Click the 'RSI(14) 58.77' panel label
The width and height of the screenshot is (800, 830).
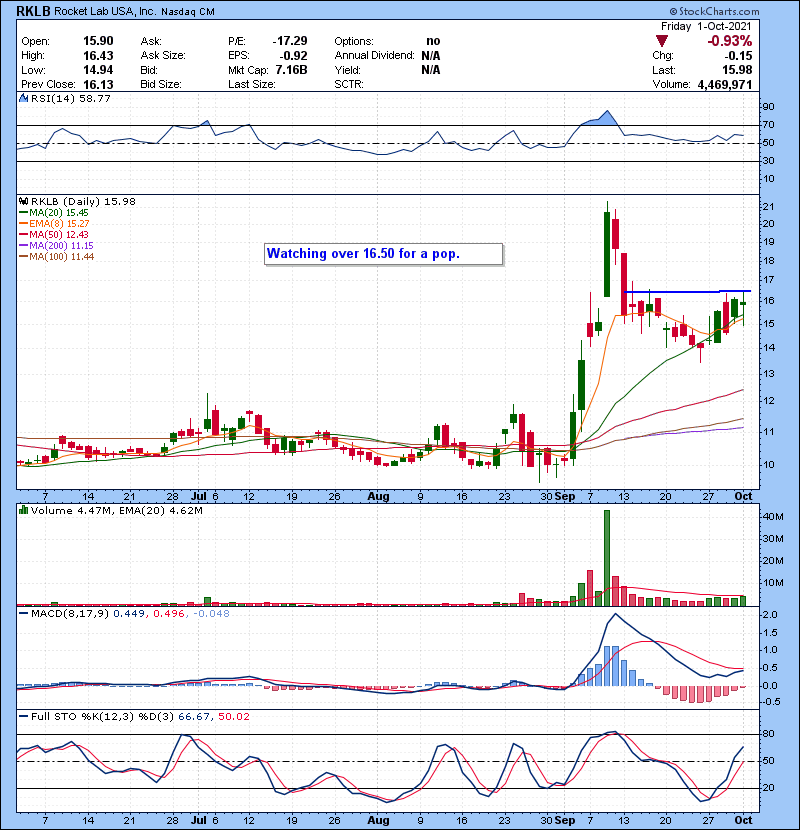pos(70,98)
